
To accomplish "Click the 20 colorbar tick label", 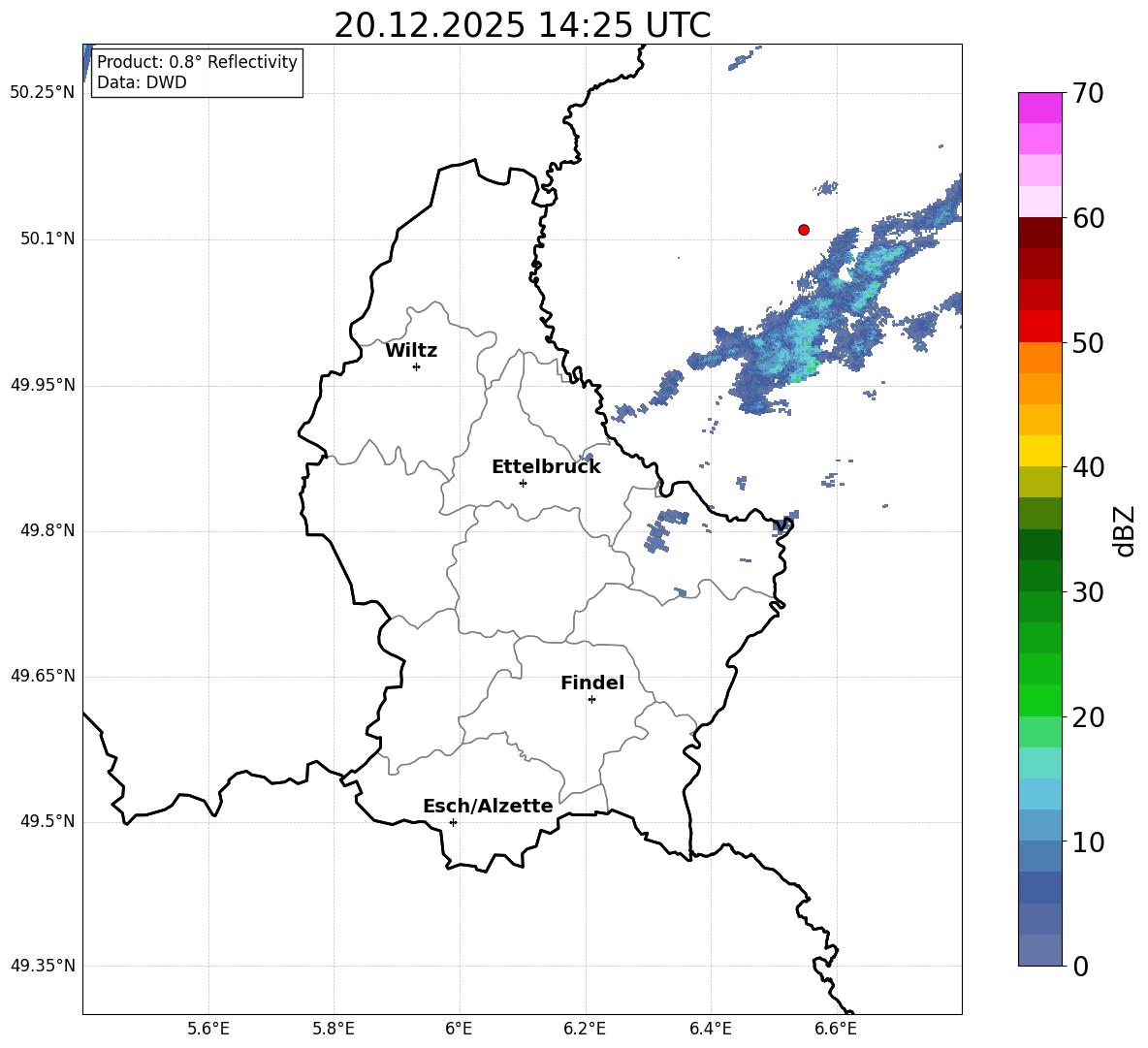I will click(x=1089, y=717).
